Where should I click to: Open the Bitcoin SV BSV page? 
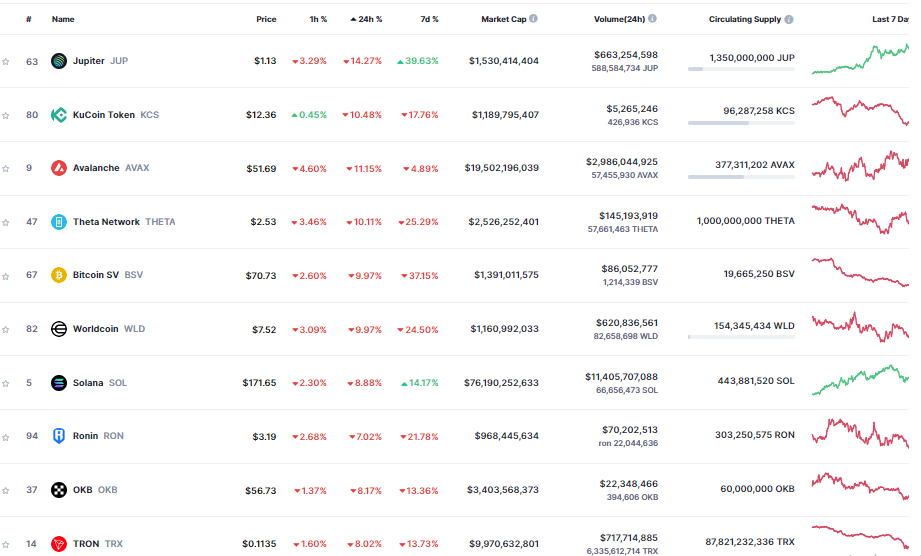[x=108, y=275]
